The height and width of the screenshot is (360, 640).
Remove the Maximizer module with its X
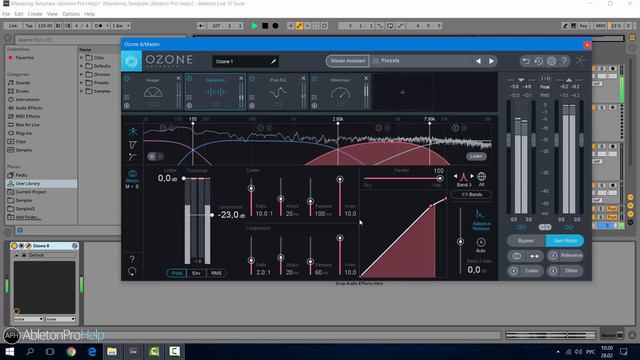pos(366,78)
